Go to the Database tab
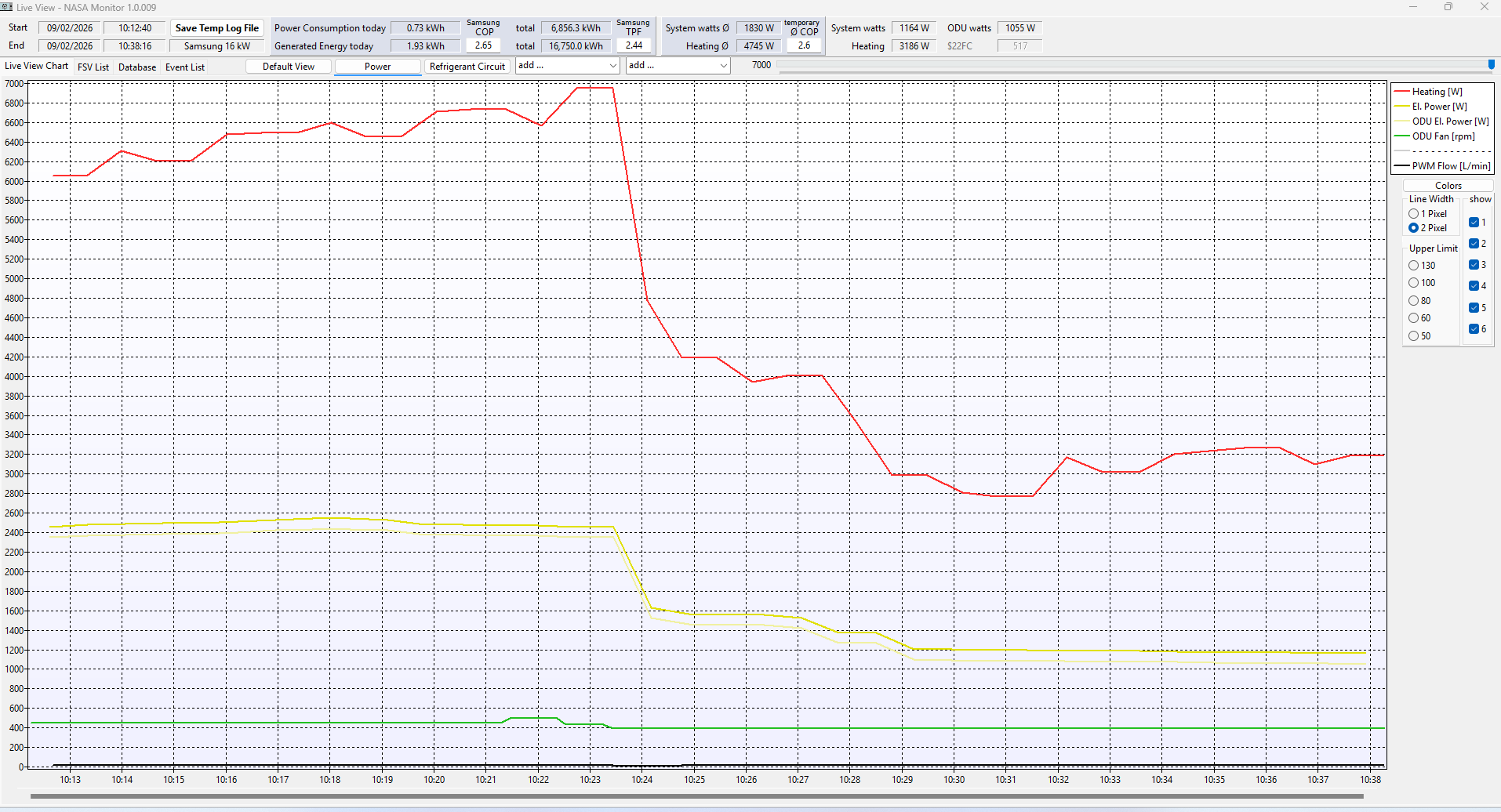This screenshot has height=812, width=1501. pyautogui.click(x=137, y=67)
